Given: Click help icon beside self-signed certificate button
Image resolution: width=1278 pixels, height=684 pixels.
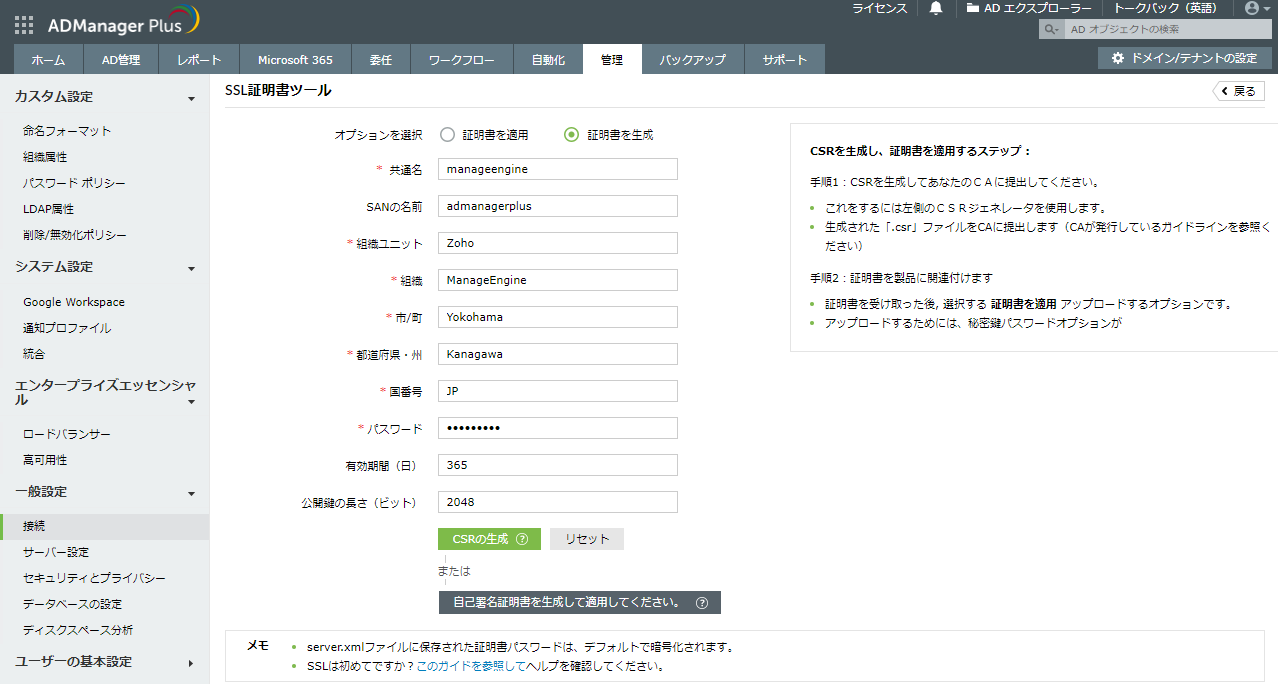Looking at the screenshot, I should (x=702, y=603).
